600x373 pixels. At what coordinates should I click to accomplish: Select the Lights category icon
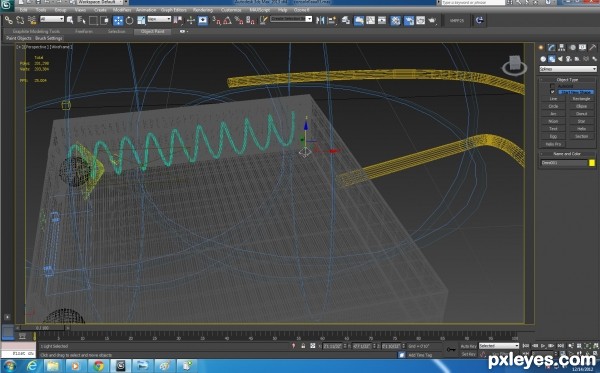coord(560,59)
